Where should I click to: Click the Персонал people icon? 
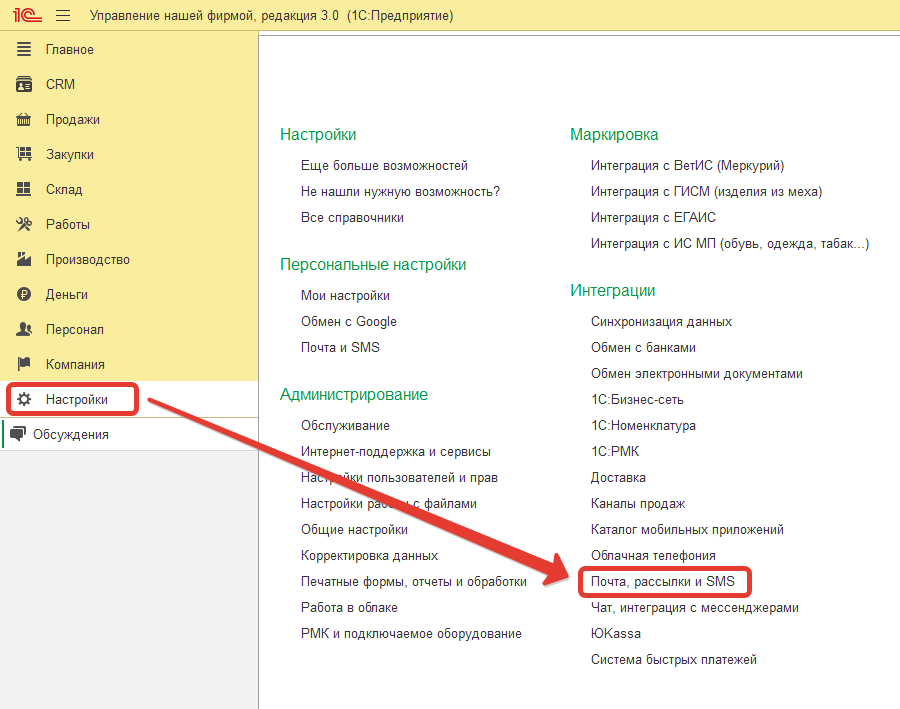[24, 330]
